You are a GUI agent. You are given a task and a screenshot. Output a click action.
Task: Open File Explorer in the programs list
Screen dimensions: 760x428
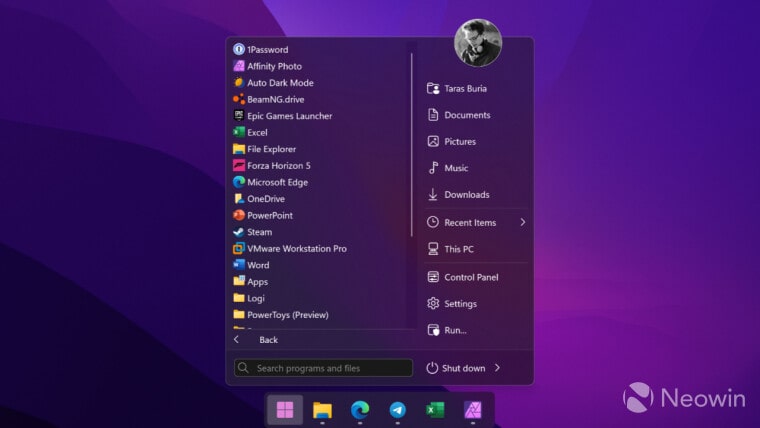[x=265, y=149]
